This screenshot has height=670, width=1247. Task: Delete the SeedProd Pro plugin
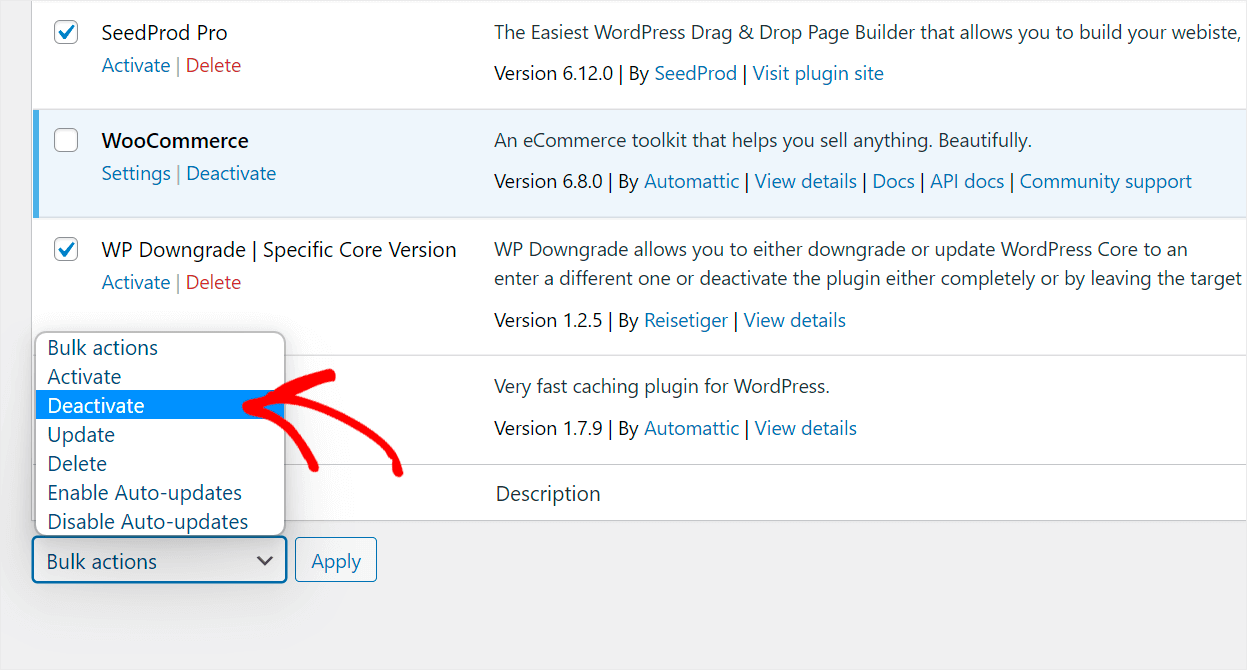213,65
